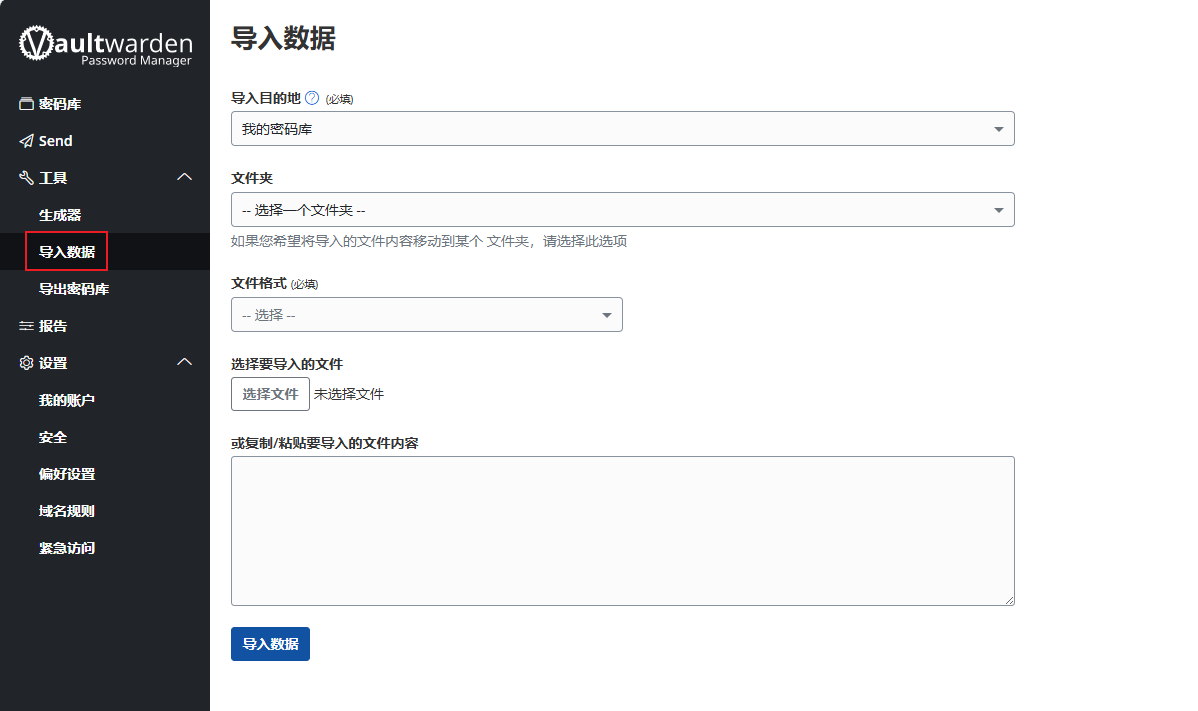Screen dimensions: 1198x711
Task: Collapse the 工具 section chevron
Action: click(x=184, y=177)
